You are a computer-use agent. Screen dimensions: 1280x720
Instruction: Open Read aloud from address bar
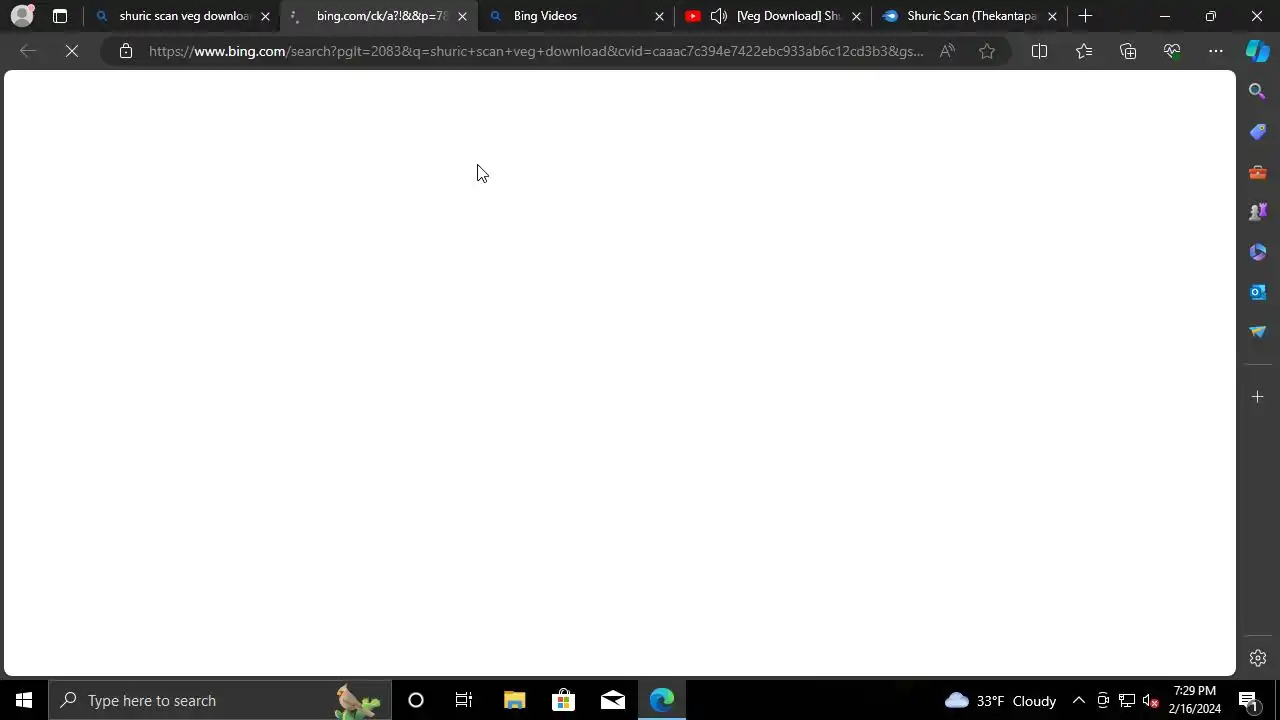[946, 51]
